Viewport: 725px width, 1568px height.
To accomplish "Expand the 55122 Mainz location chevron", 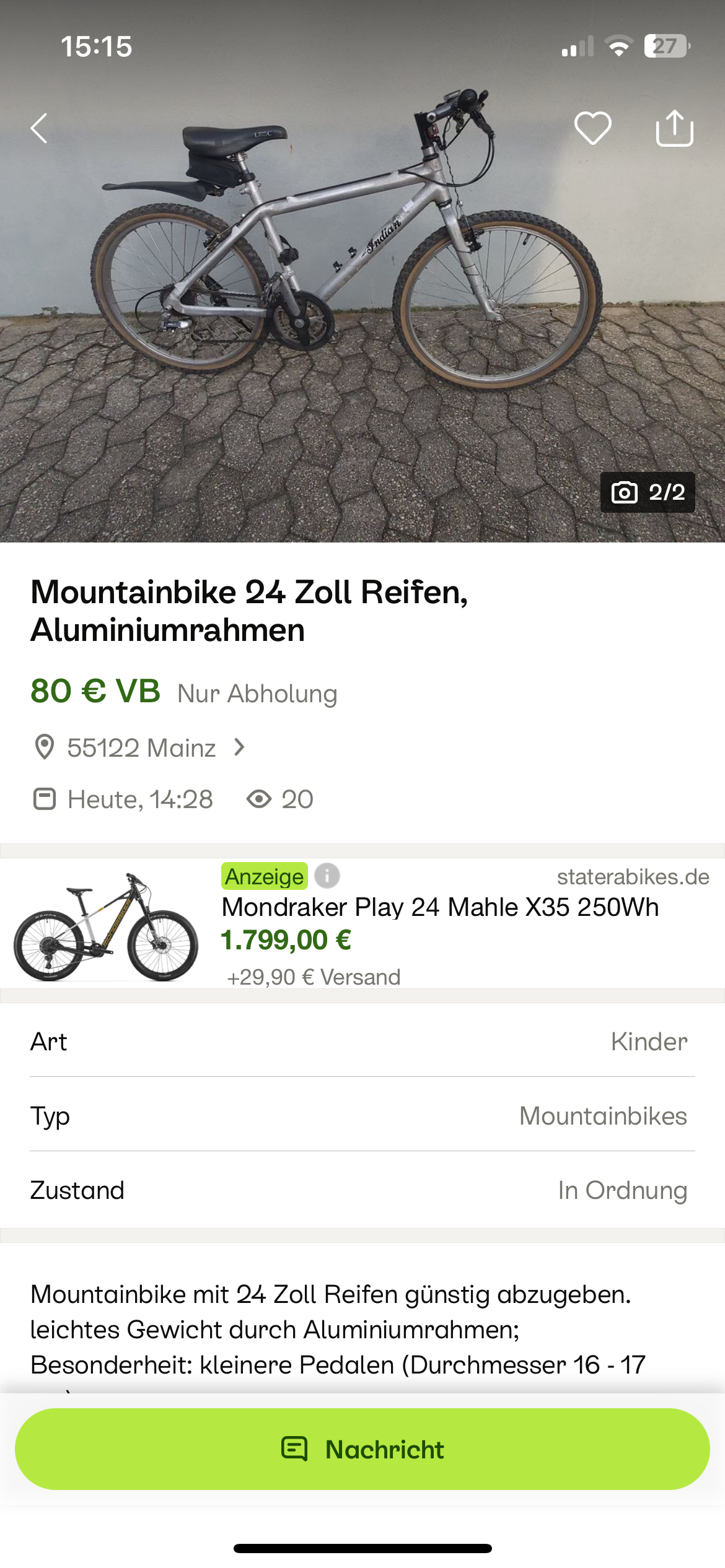I will point(240,747).
